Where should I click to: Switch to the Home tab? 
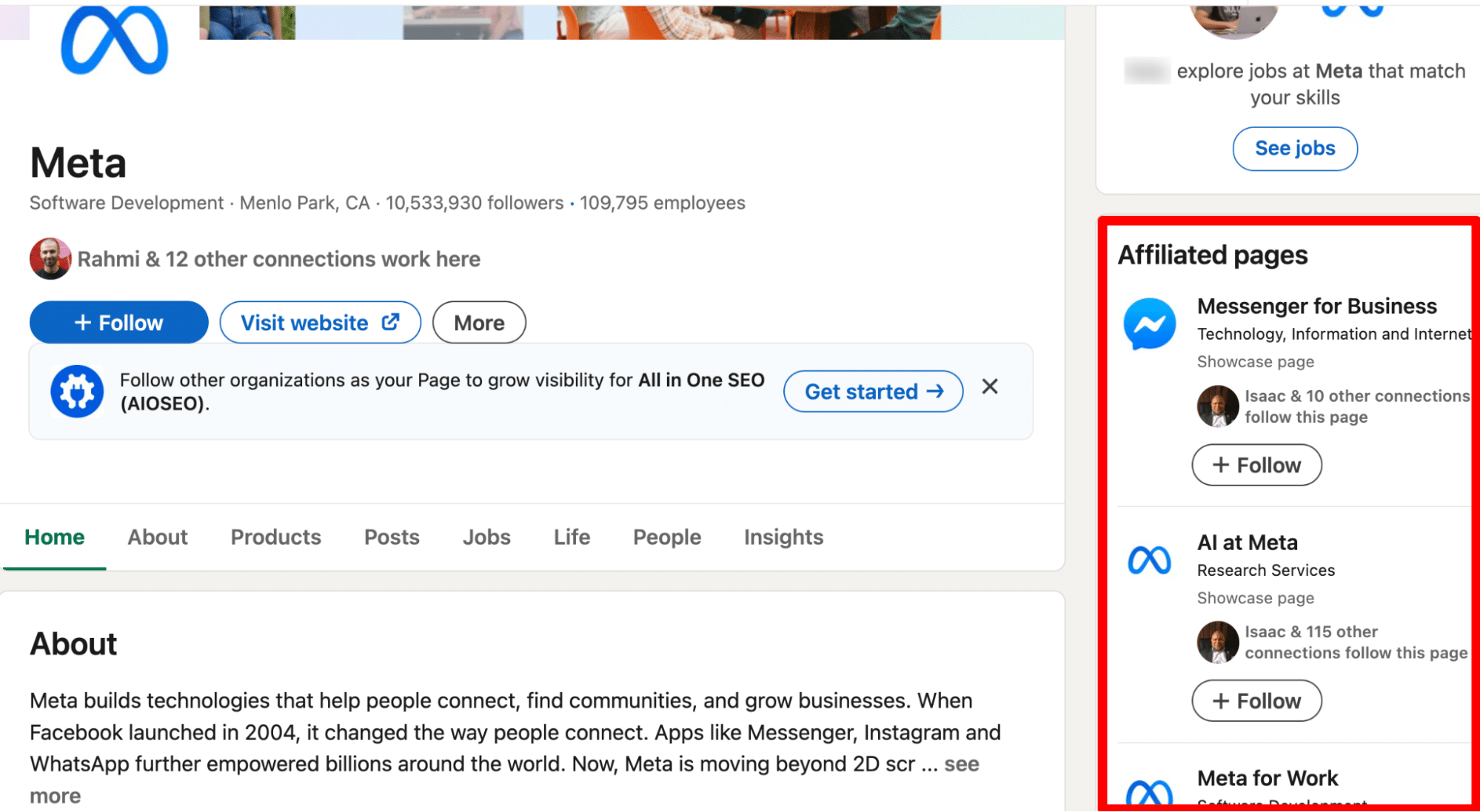coord(55,537)
